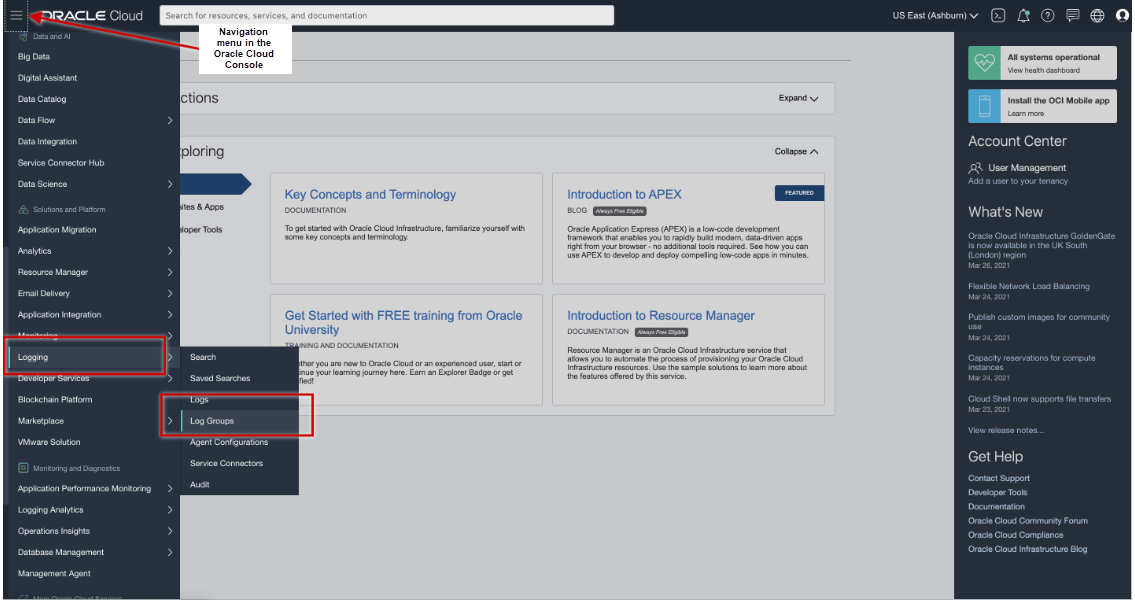
Task: Open Marketplace menu item
Action: point(41,421)
